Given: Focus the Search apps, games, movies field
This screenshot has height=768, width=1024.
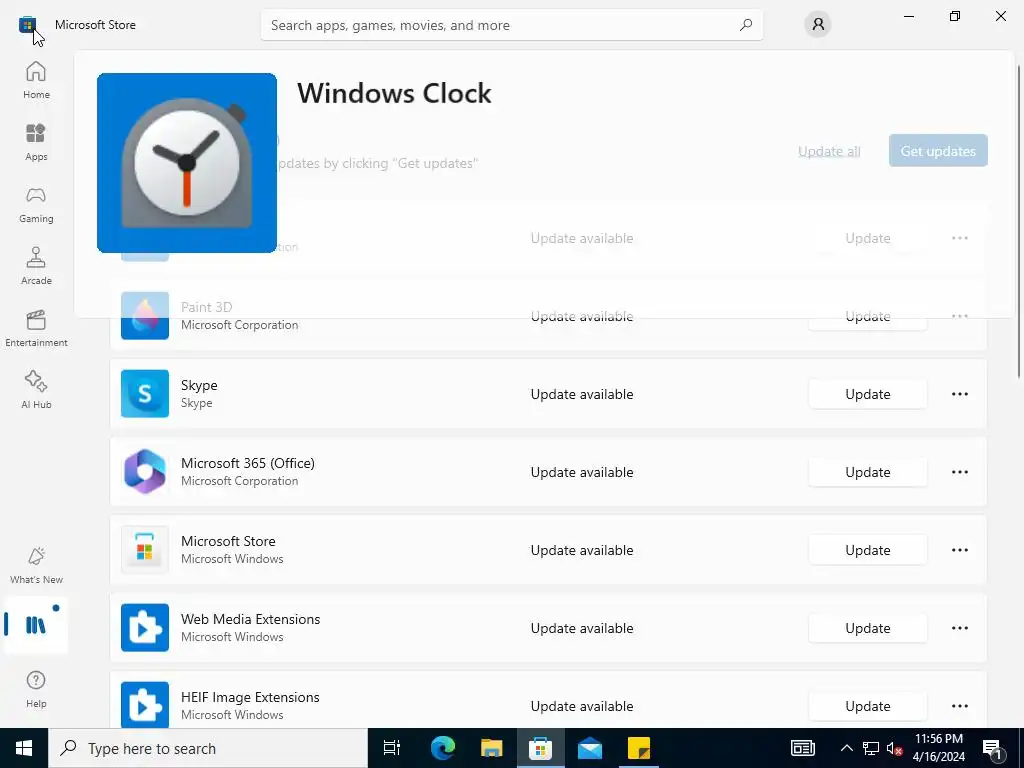Looking at the screenshot, I should click(511, 25).
